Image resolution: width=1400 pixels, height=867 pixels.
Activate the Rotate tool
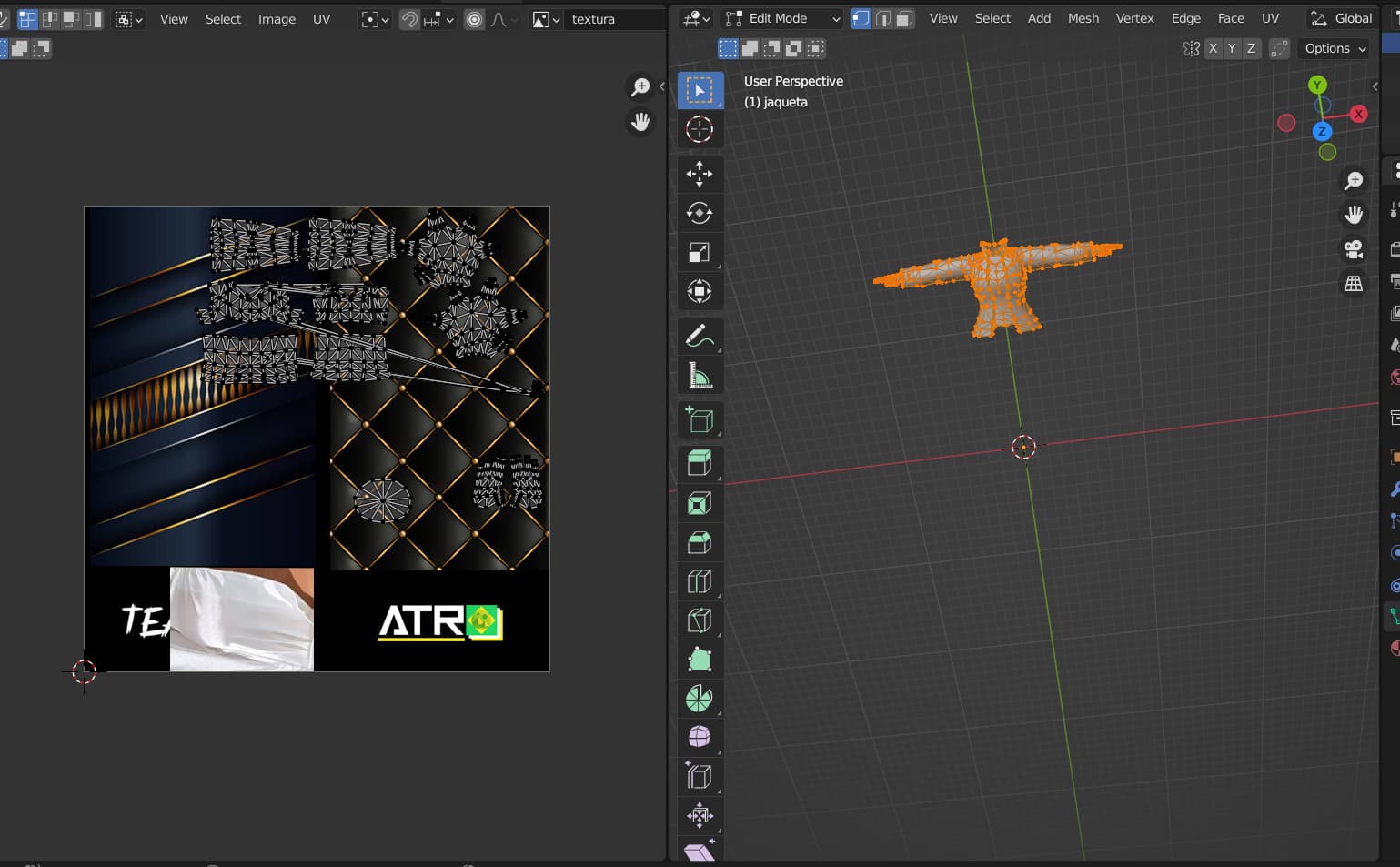pyautogui.click(x=699, y=213)
